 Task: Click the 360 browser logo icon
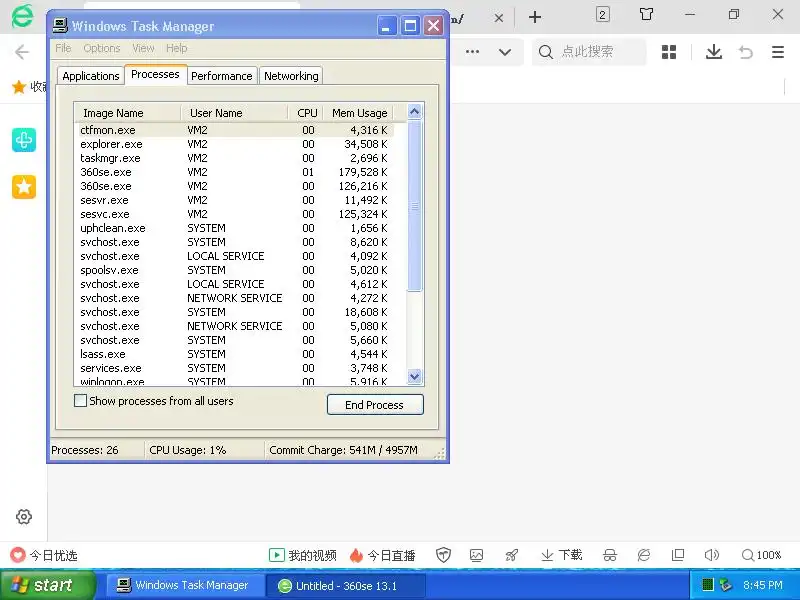pos(22,16)
